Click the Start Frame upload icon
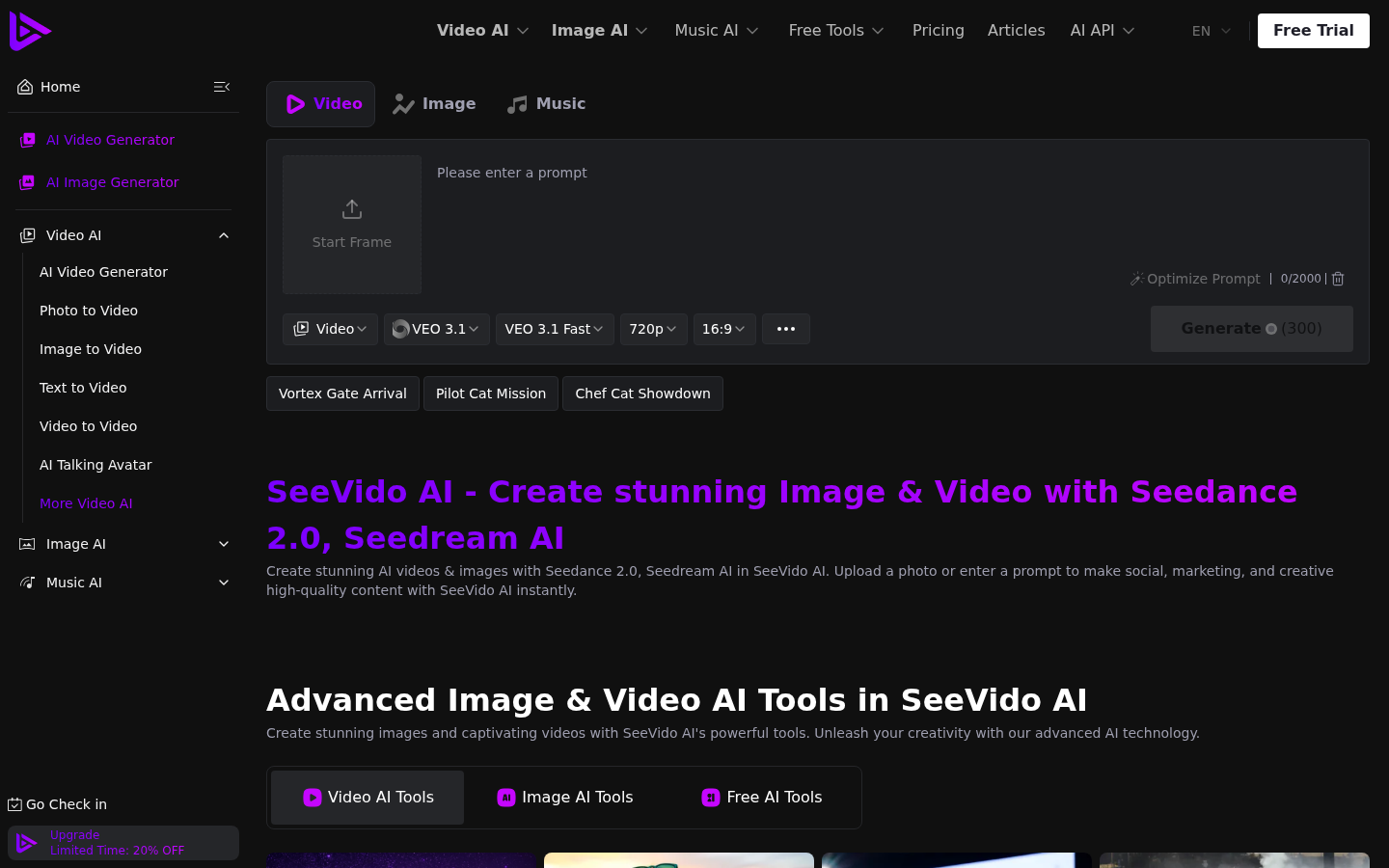Viewport: 1389px width, 868px height. (x=352, y=209)
